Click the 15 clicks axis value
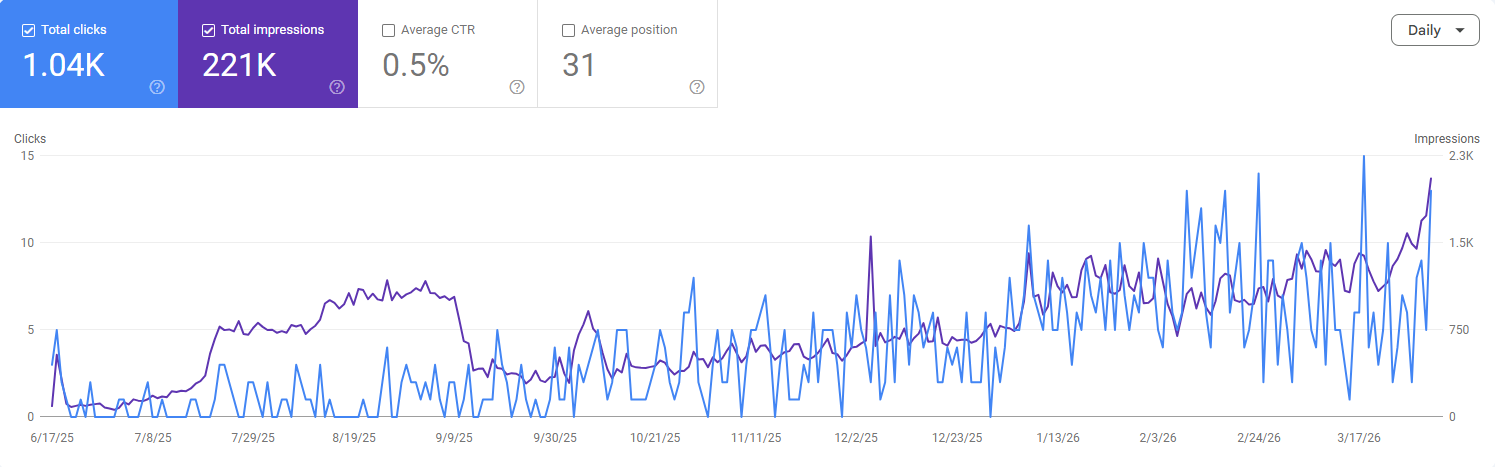1495x467 pixels. coord(27,156)
